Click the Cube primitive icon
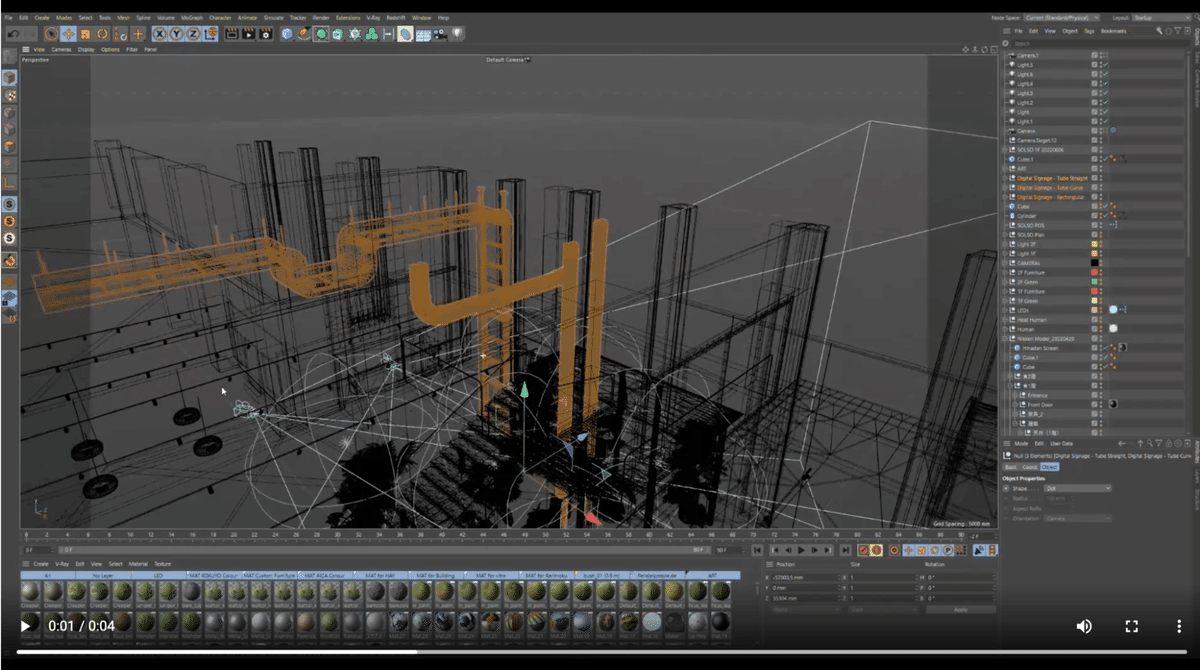This screenshot has width=1200, height=670. (287, 34)
